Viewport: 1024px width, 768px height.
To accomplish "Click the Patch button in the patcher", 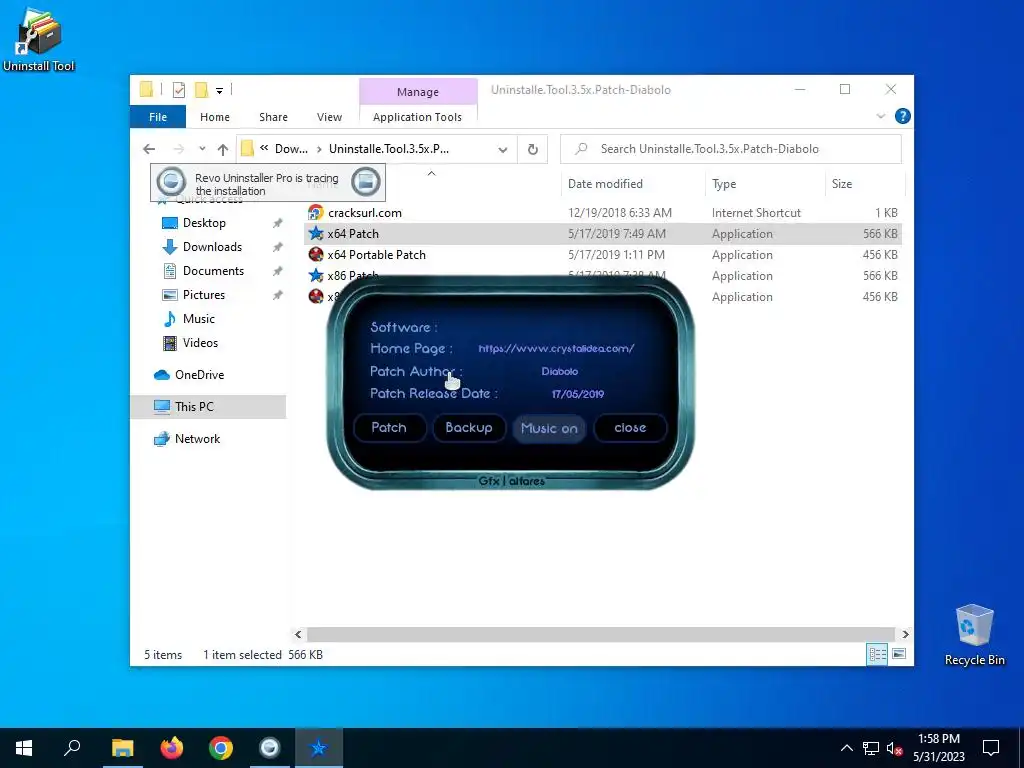I will (389, 428).
